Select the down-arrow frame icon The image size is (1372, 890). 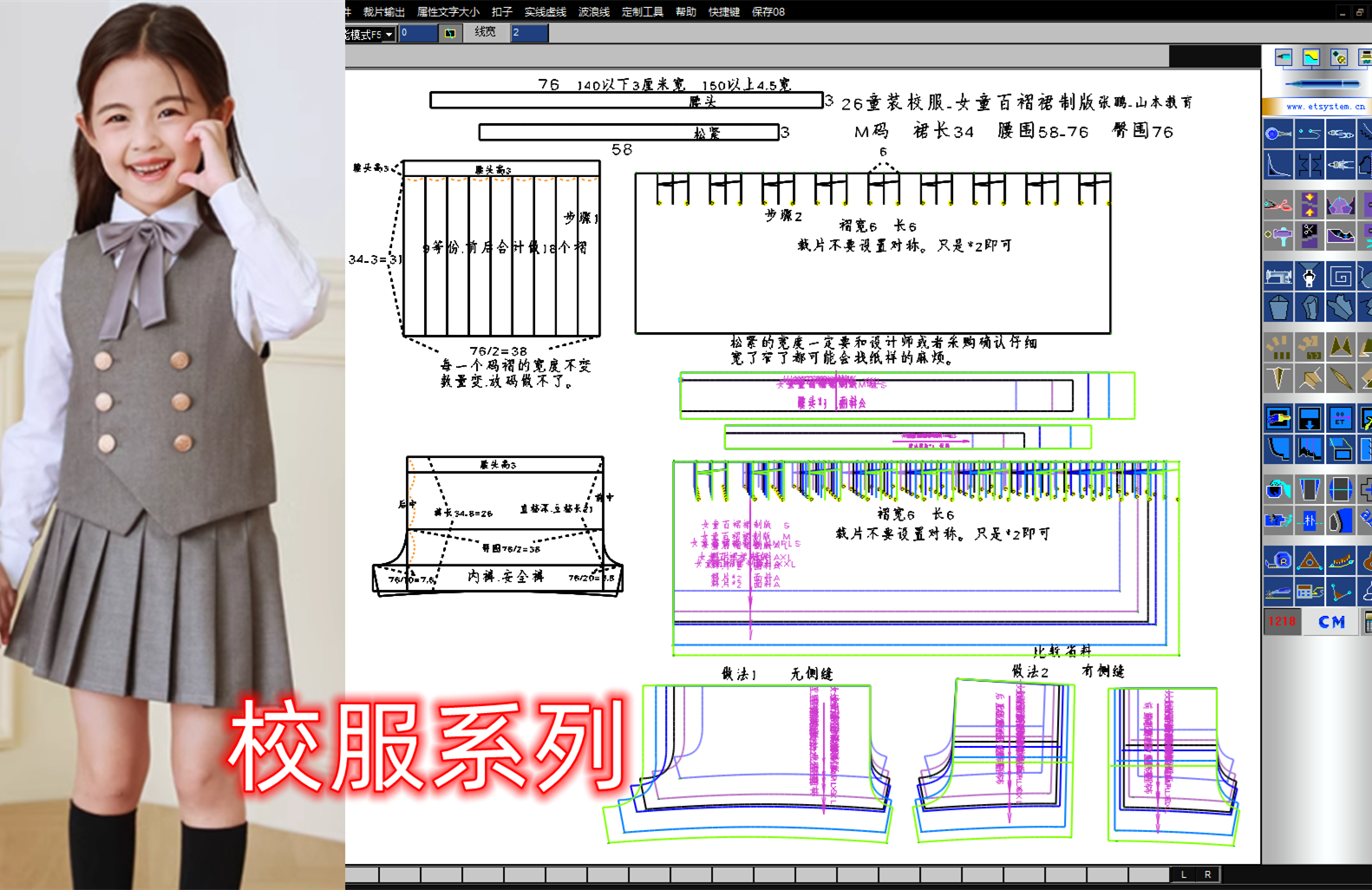click(1310, 419)
